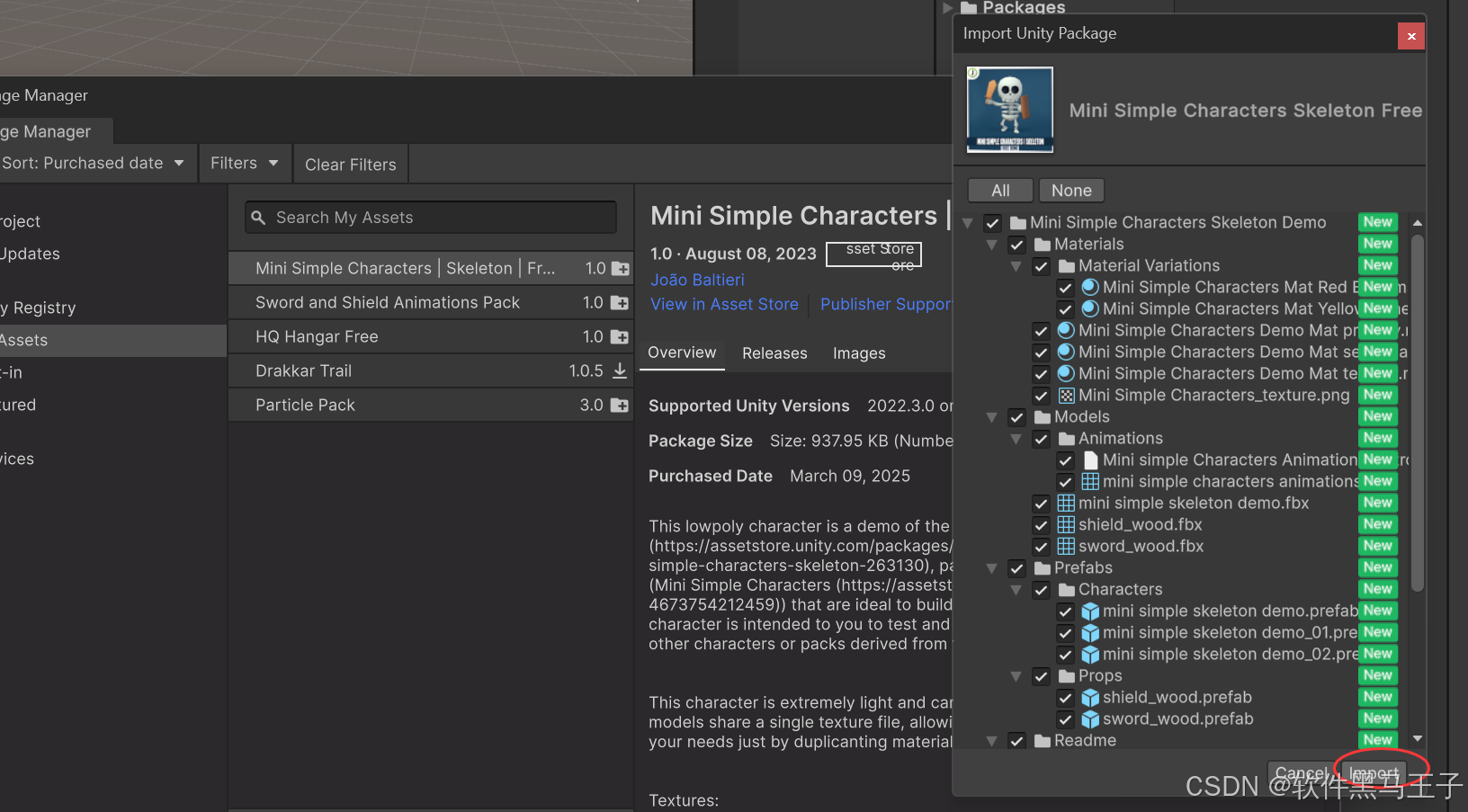Open João Baltieri publisher link
This screenshot has height=812, width=1468.
pos(697,280)
